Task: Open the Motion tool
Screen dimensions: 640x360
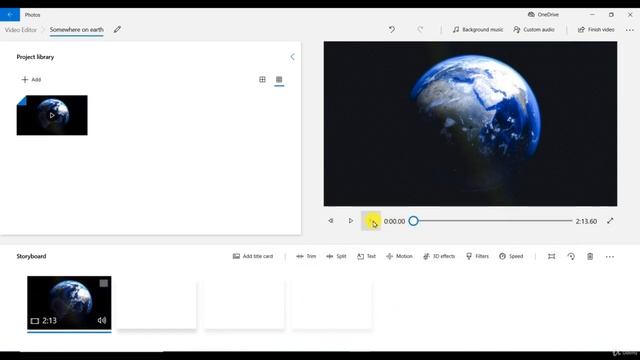Action: (399, 256)
